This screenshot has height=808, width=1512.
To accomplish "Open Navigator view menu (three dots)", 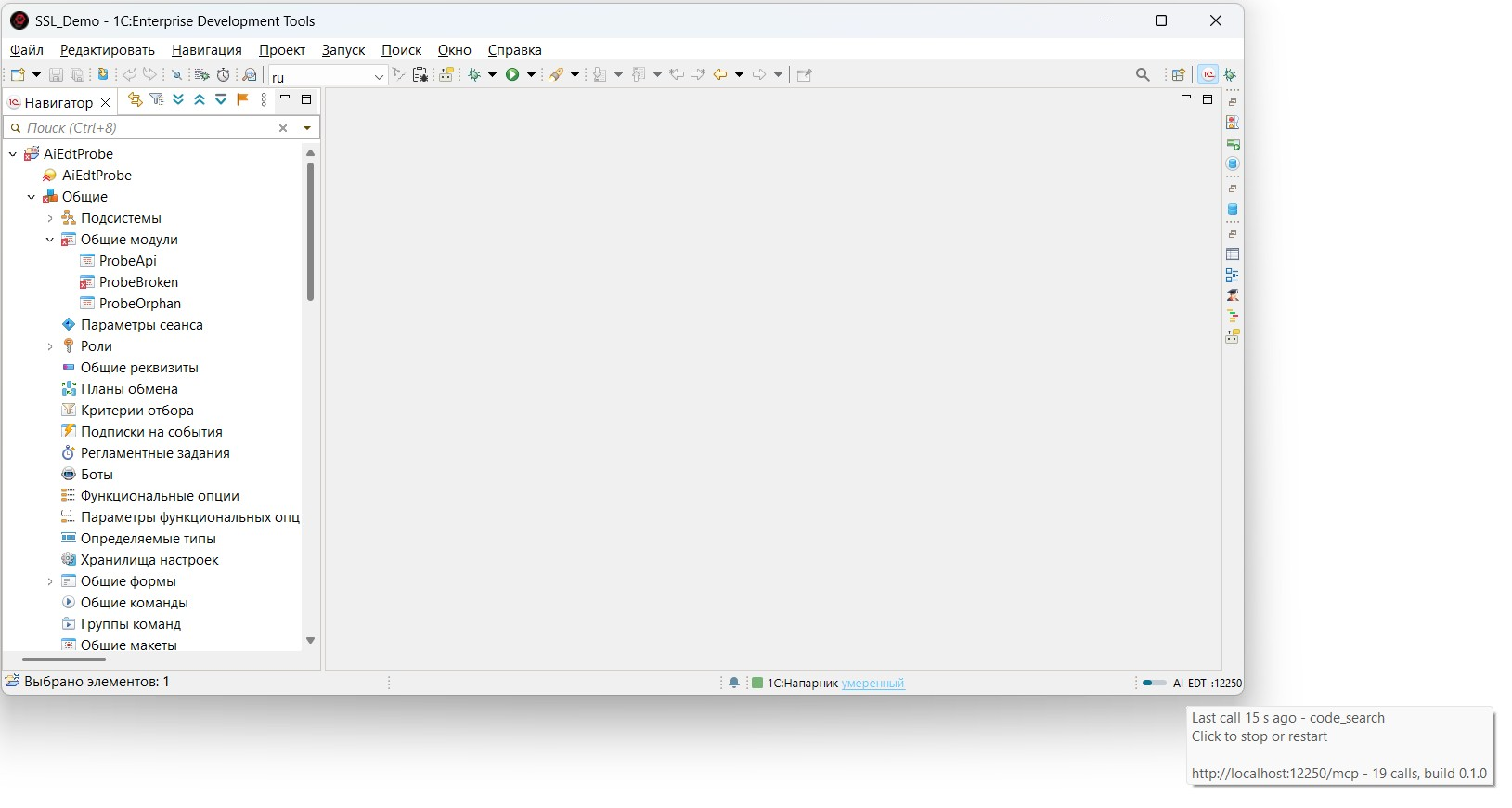I will point(264,100).
